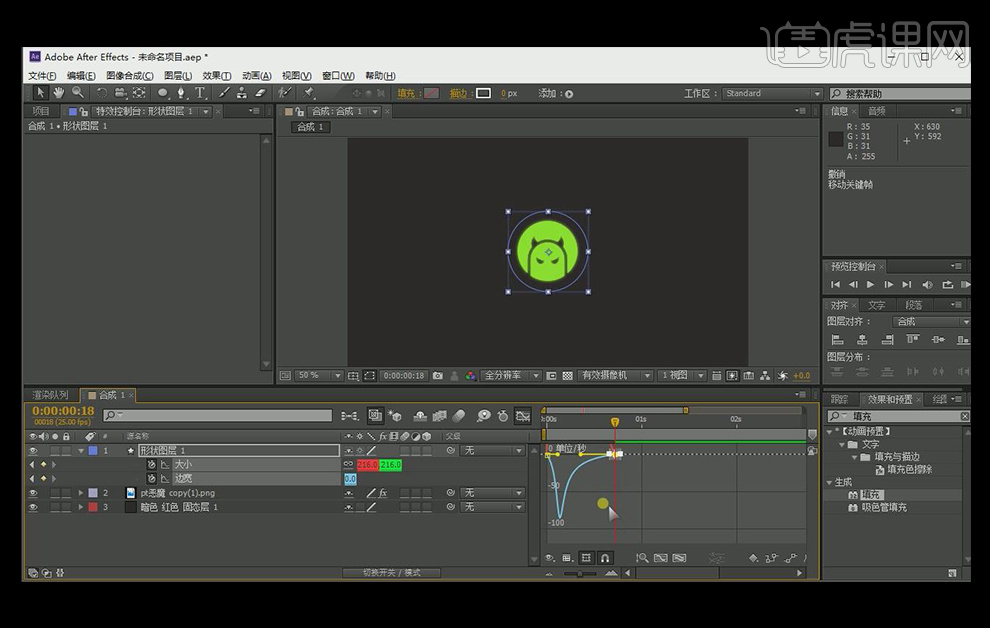This screenshot has width=990, height=628.
Task: Switch to the 渲染队列 tab
Action: point(50,395)
